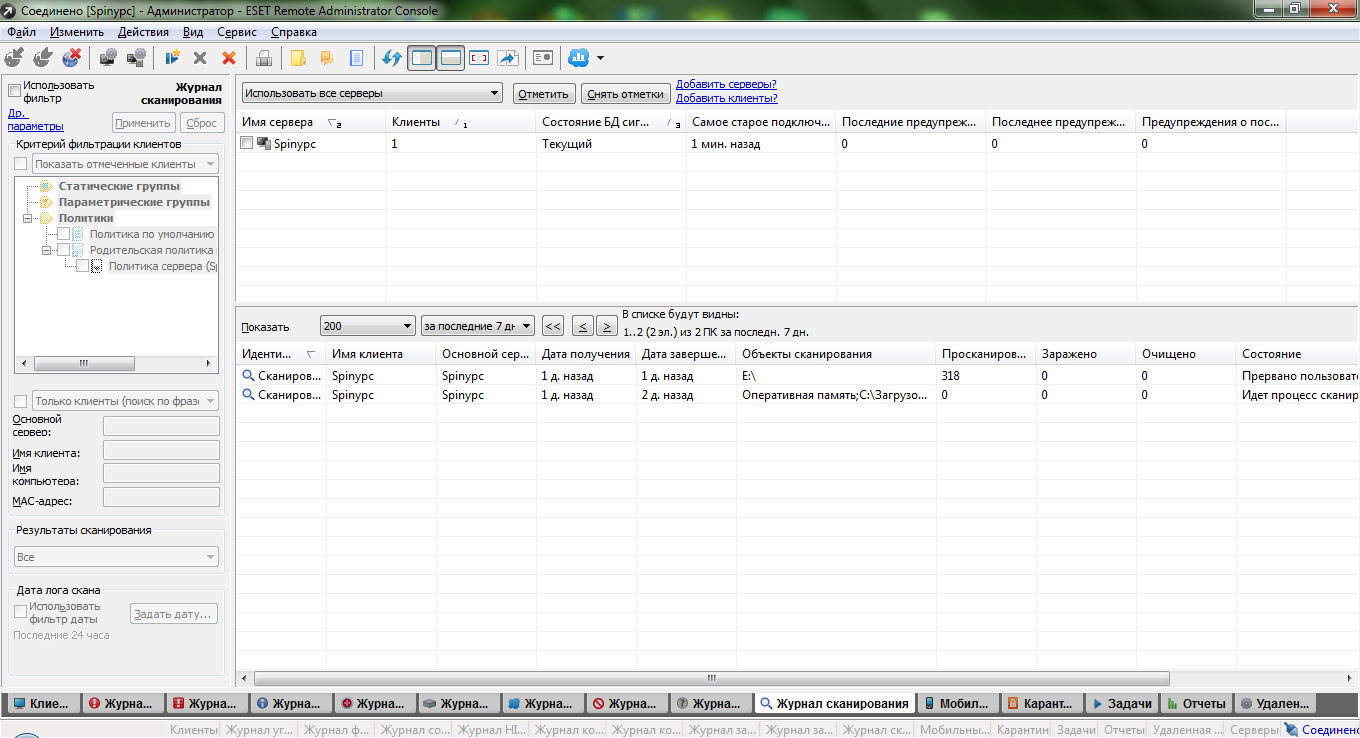Viewport: 1360px width, 738px height.
Task: Click the gray X toolbar icon
Action: pyautogui.click(x=200, y=58)
